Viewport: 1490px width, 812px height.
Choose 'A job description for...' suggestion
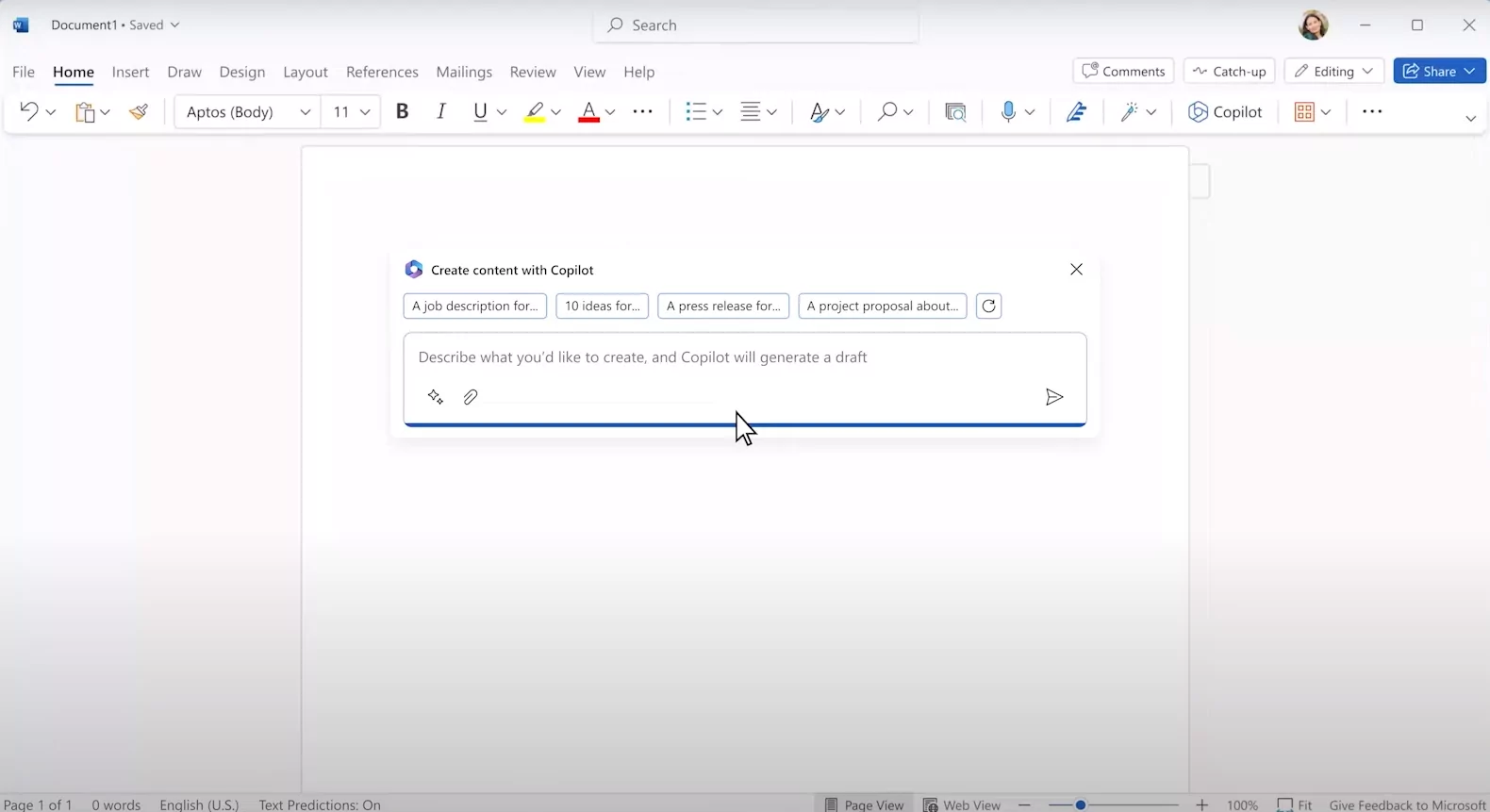(x=475, y=306)
